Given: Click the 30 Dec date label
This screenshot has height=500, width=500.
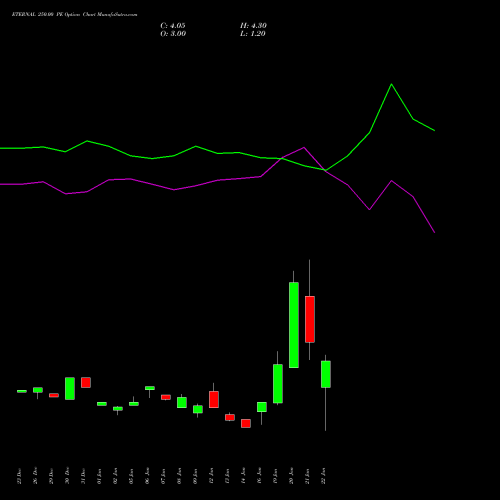Looking at the screenshot, I should [67, 476].
